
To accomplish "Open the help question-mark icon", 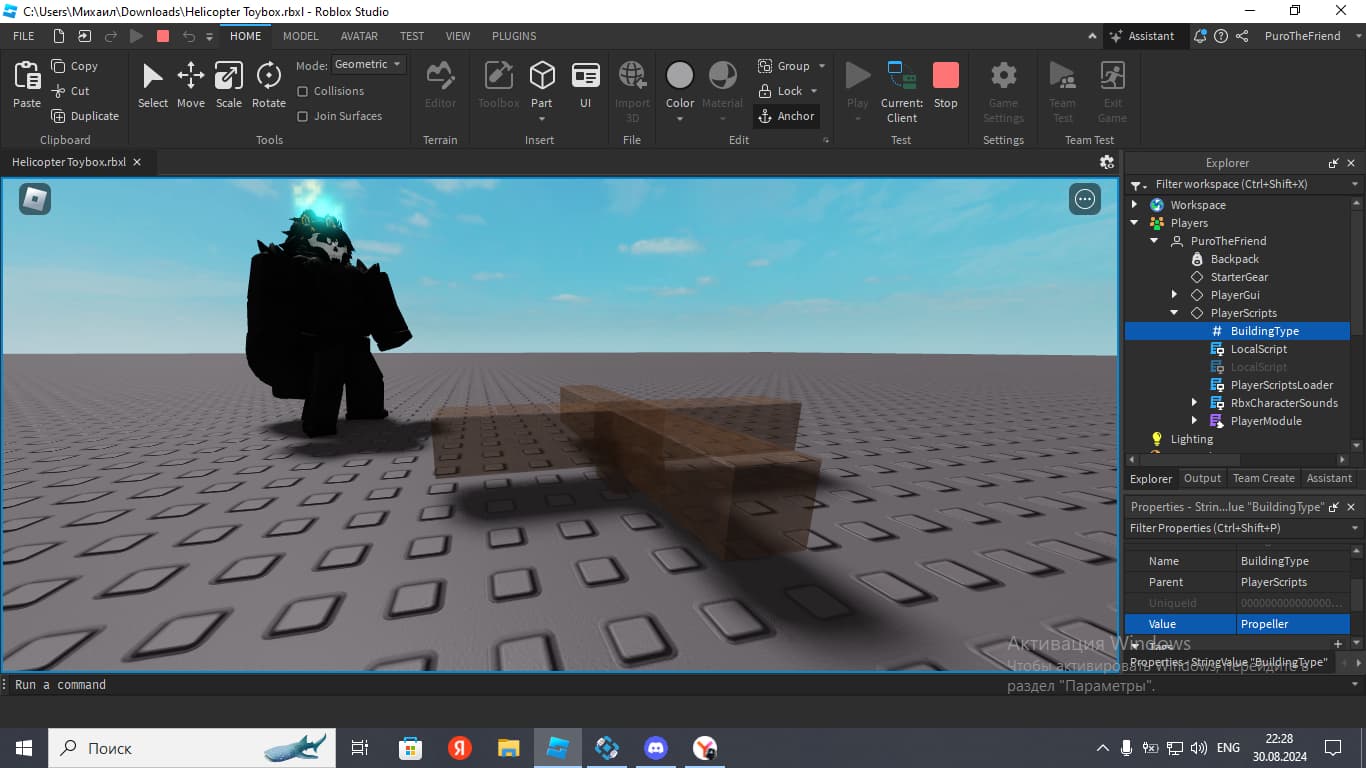I will point(1221,36).
